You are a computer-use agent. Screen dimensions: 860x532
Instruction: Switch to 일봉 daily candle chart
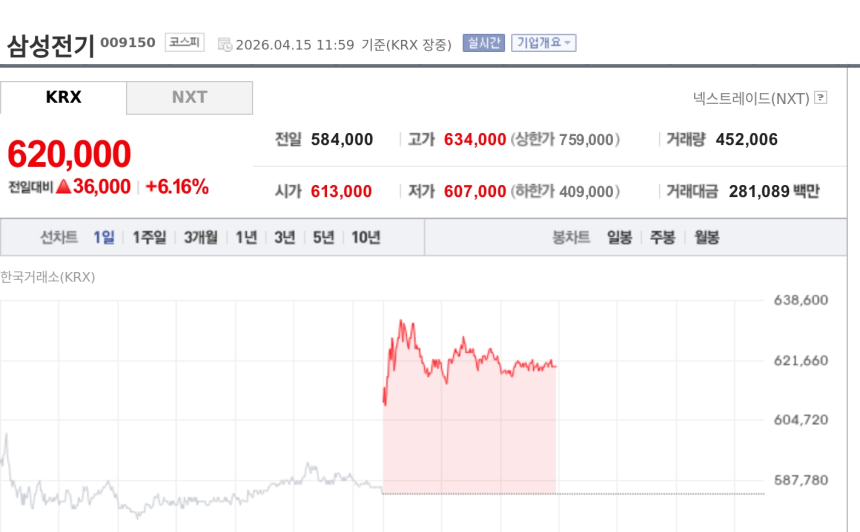[619, 237]
